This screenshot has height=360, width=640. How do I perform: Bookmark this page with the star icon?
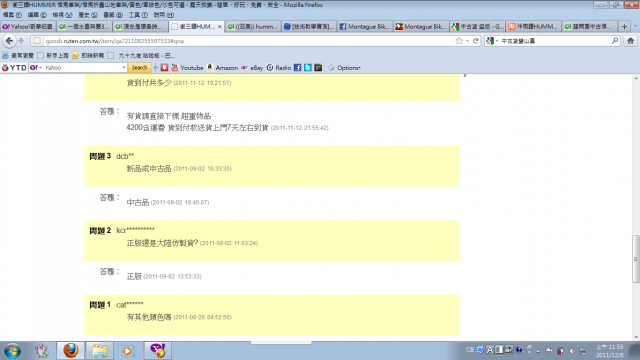click(x=459, y=41)
